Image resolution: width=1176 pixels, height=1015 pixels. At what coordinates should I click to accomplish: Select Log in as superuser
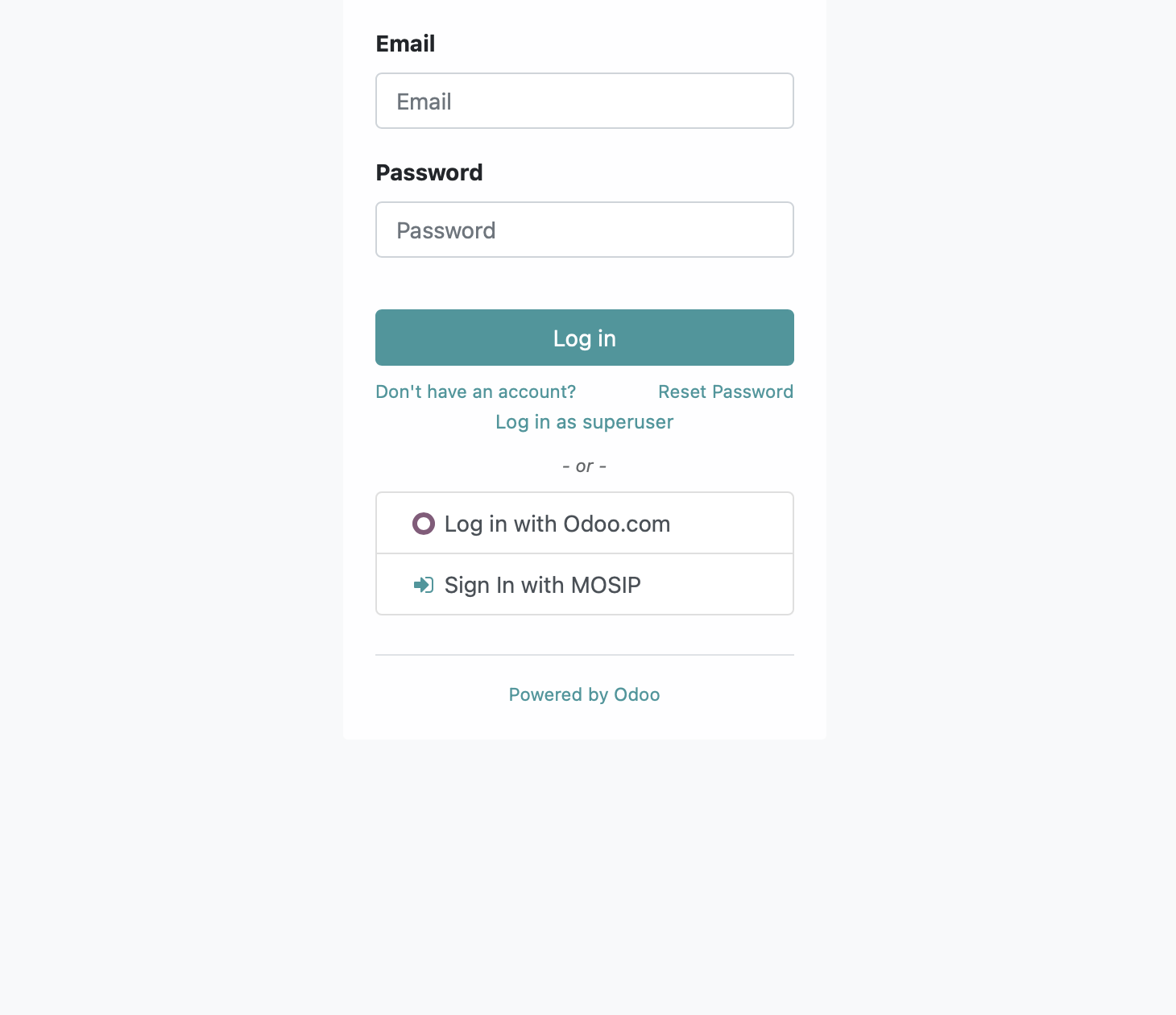pyautogui.click(x=584, y=421)
